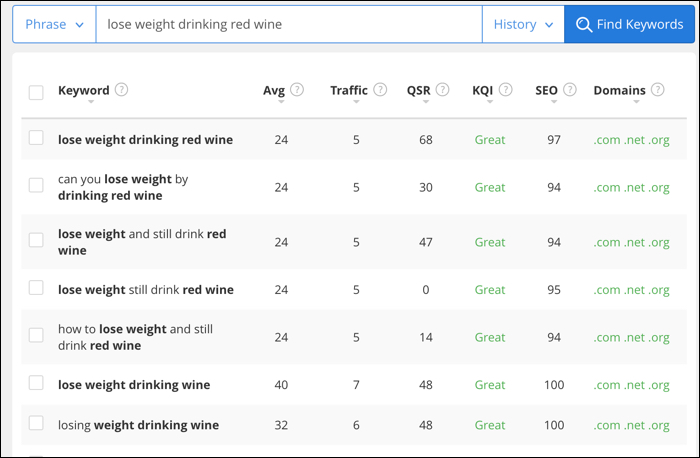Open the Avg column help icon

[x=297, y=90]
